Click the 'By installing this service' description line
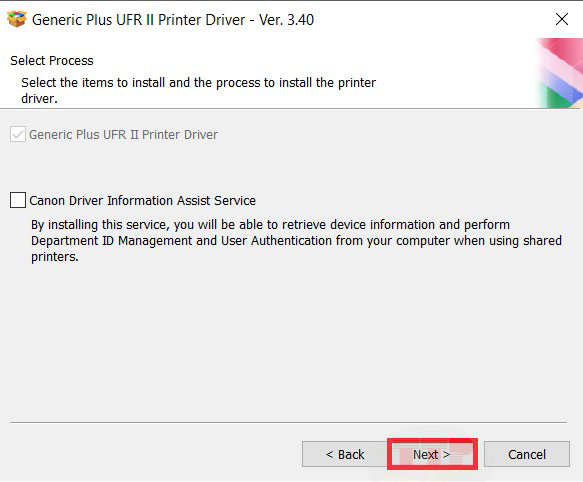 click(270, 225)
